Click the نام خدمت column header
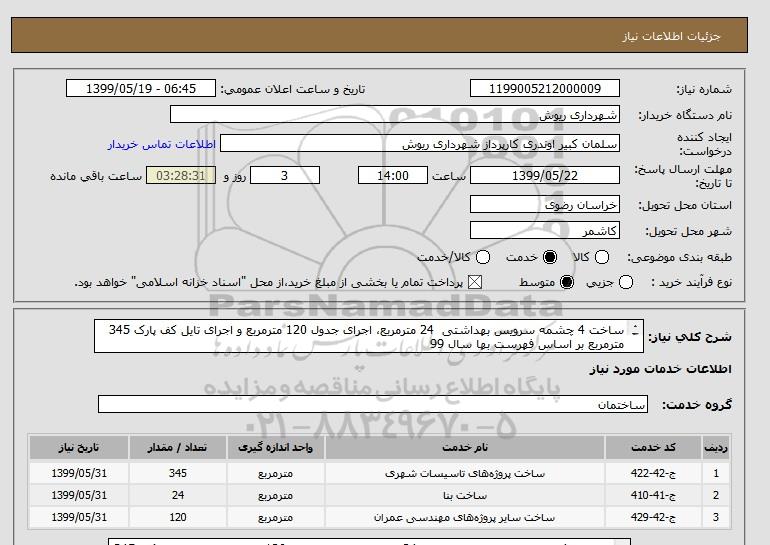 (x=465, y=447)
